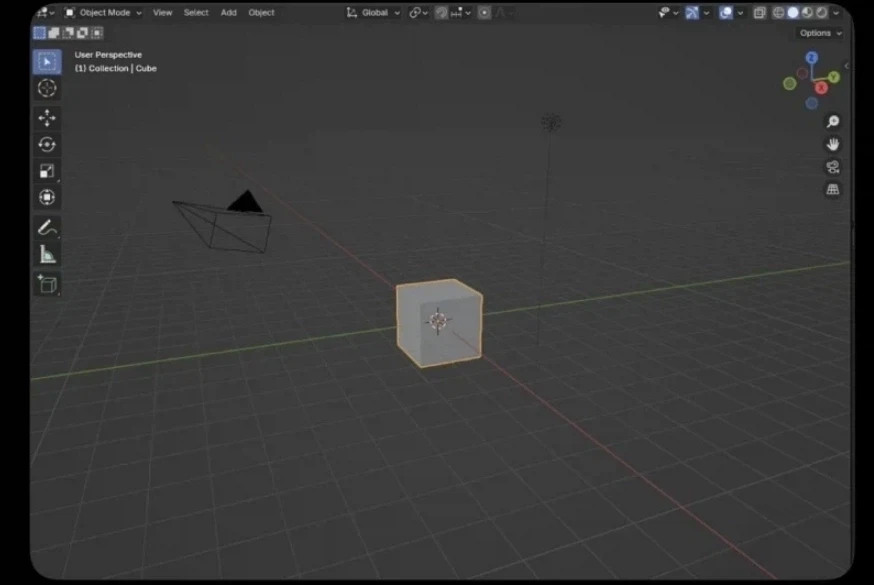Image resolution: width=874 pixels, height=585 pixels.
Task: Click the zoom magnifier navigation icon
Action: [x=833, y=121]
